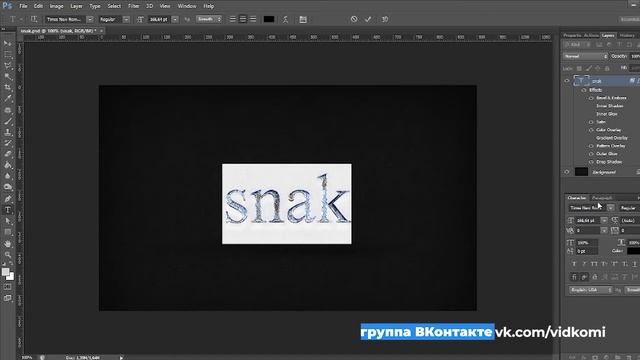Toggle text orientation in options bar

[34, 19]
